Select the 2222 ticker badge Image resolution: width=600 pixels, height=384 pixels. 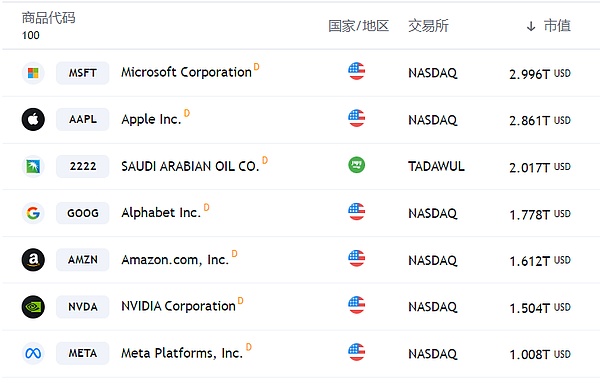point(83,166)
